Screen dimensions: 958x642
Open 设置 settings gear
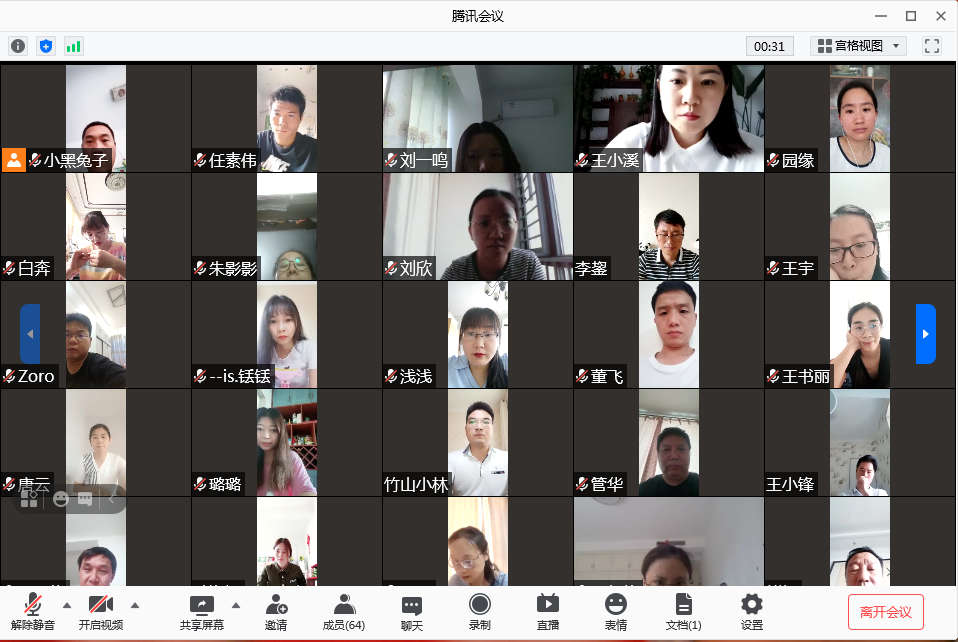(751, 612)
